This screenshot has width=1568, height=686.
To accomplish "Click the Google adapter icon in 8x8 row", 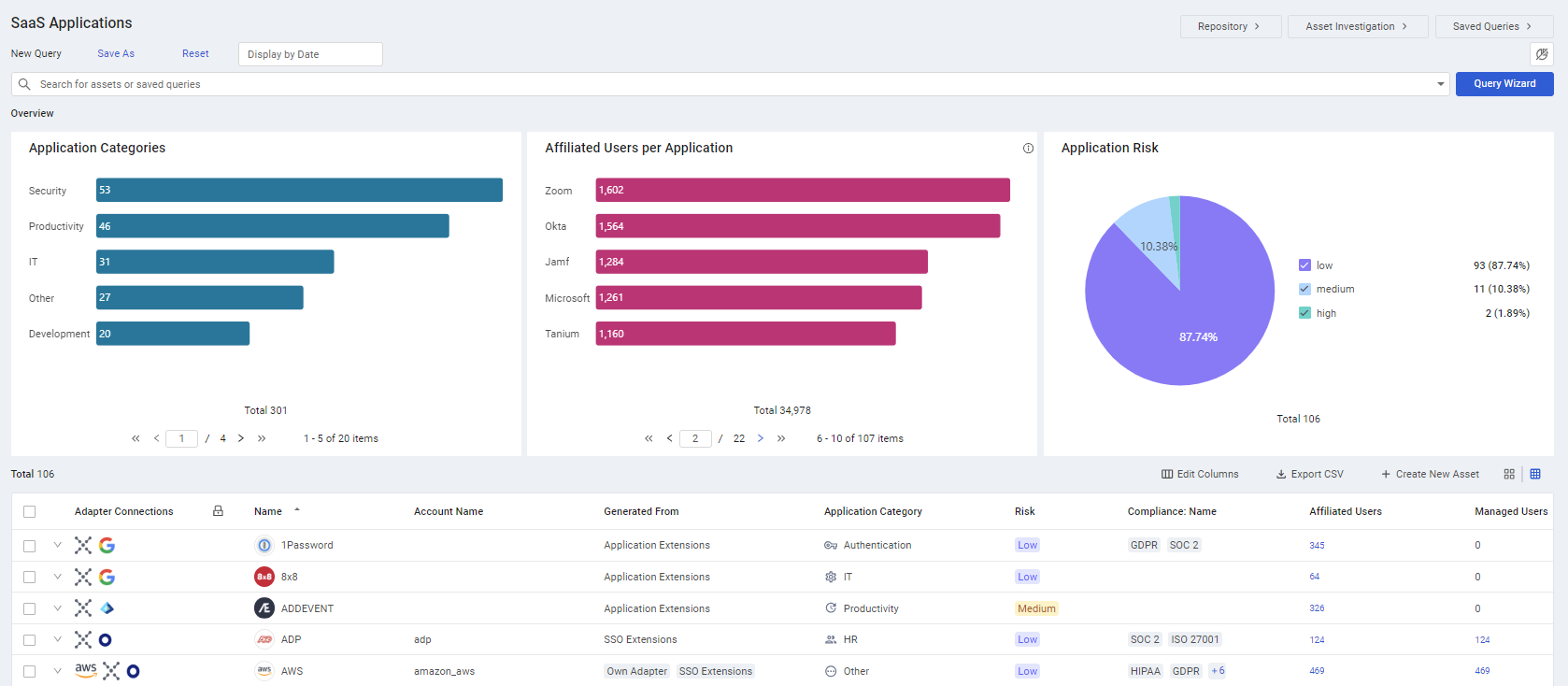I will tap(107, 577).
